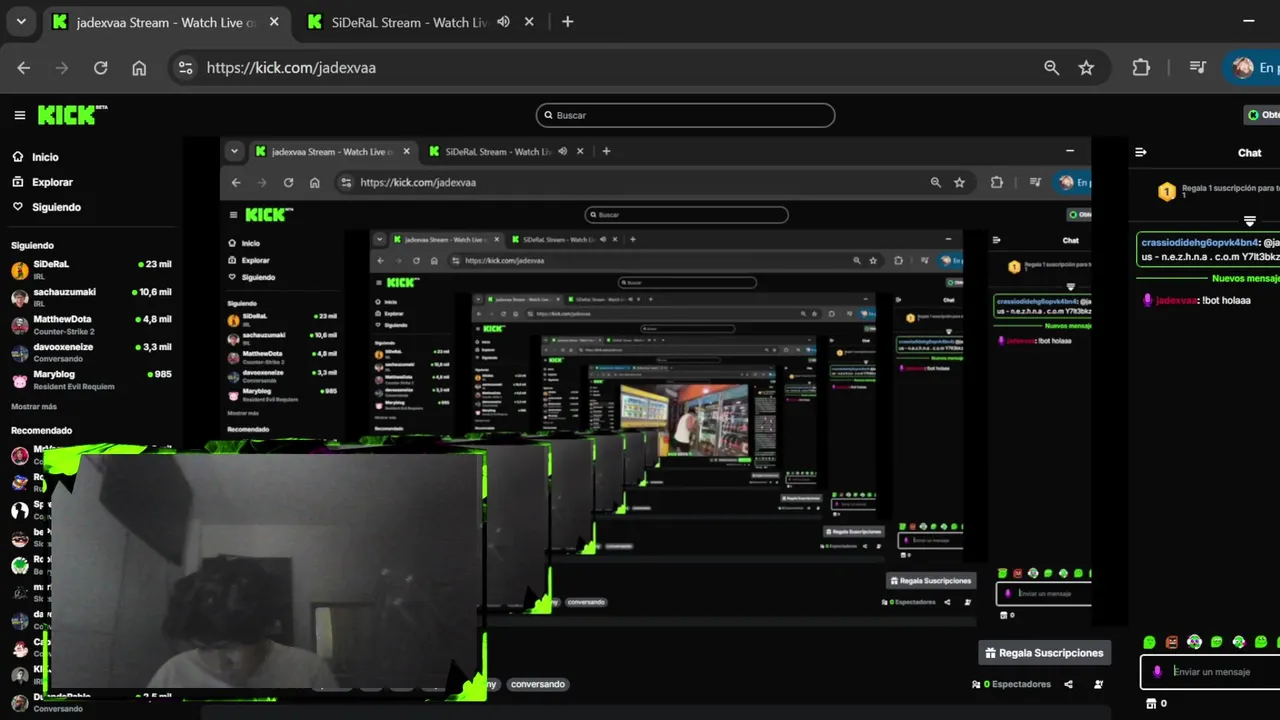
Task: Open sachauzumaki channel in followed list
Action: pyautogui.click(x=91, y=297)
